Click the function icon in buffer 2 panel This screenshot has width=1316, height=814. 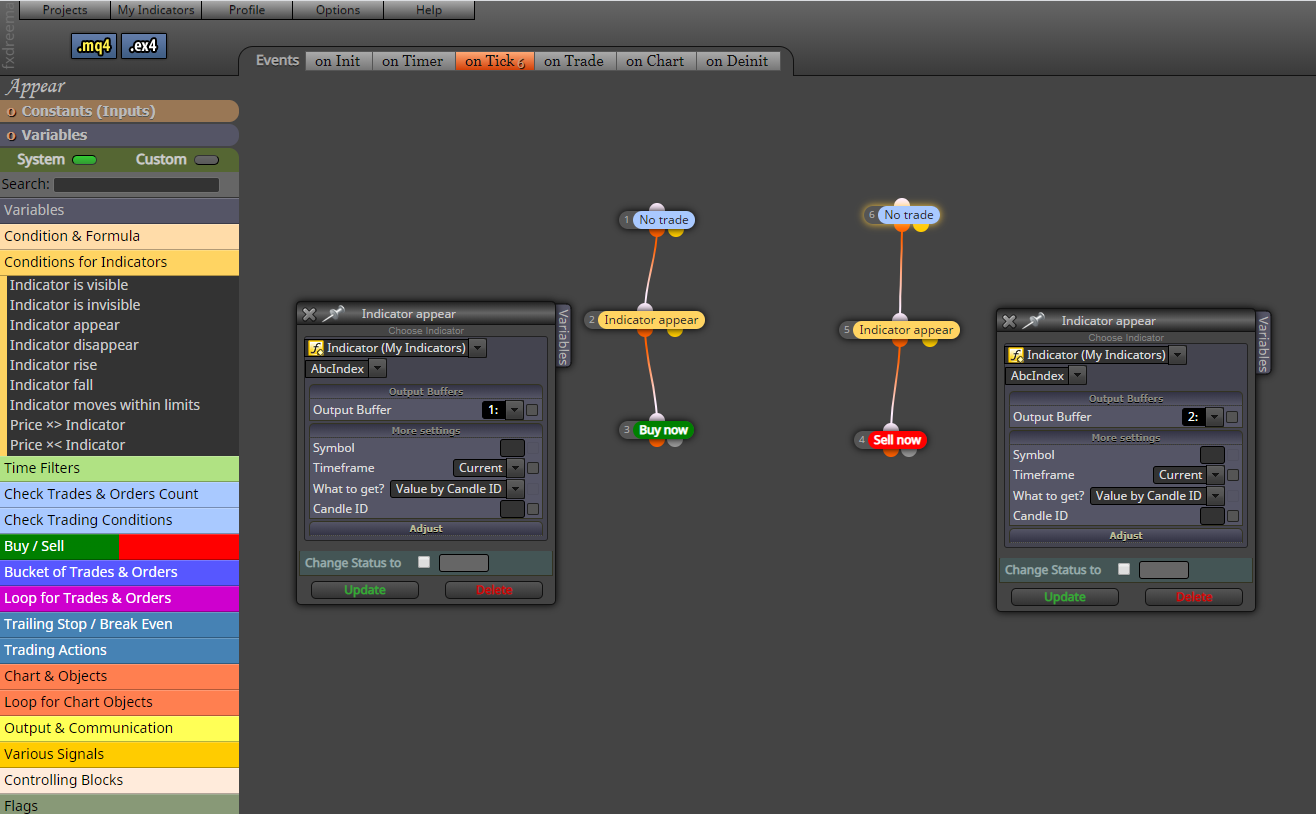pos(1015,355)
